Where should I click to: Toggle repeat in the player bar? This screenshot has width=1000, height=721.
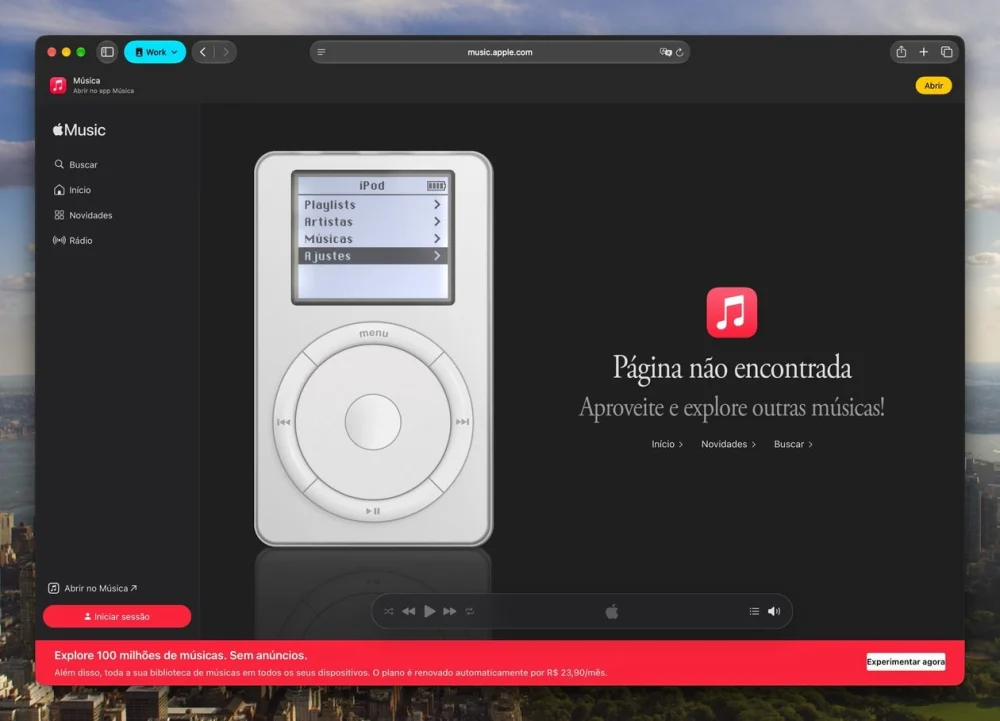coord(470,611)
